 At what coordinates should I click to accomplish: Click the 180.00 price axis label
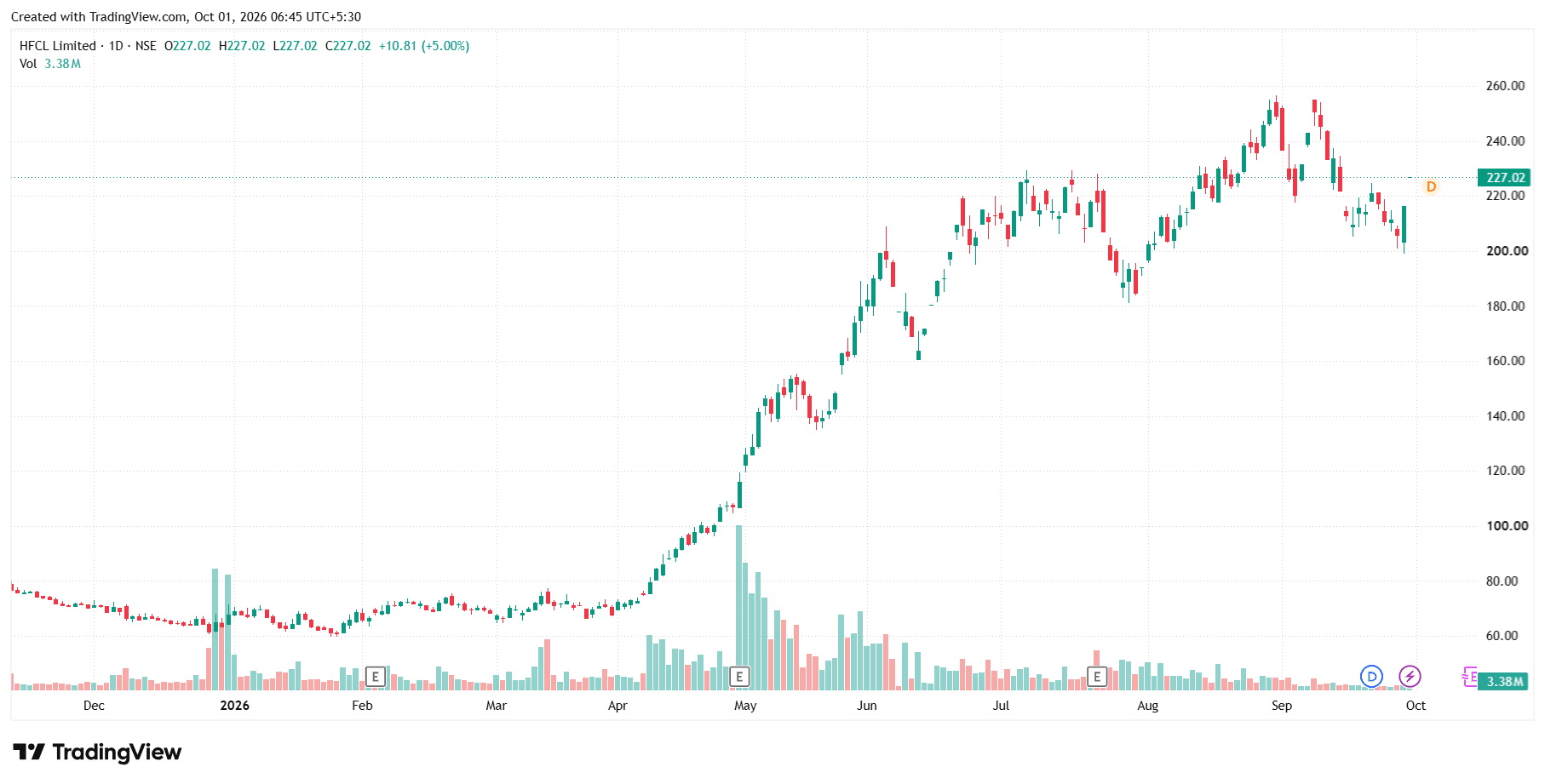(1505, 306)
